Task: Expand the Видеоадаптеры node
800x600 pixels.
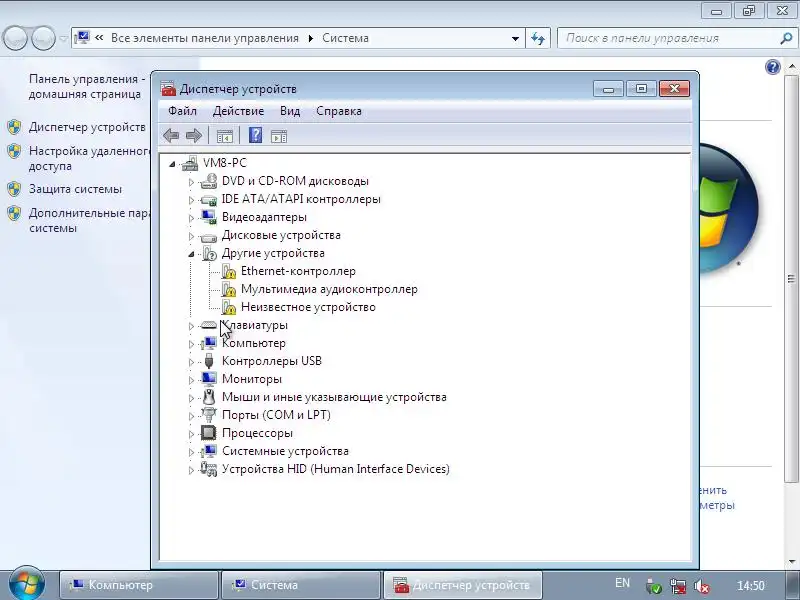Action: pyautogui.click(x=191, y=218)
